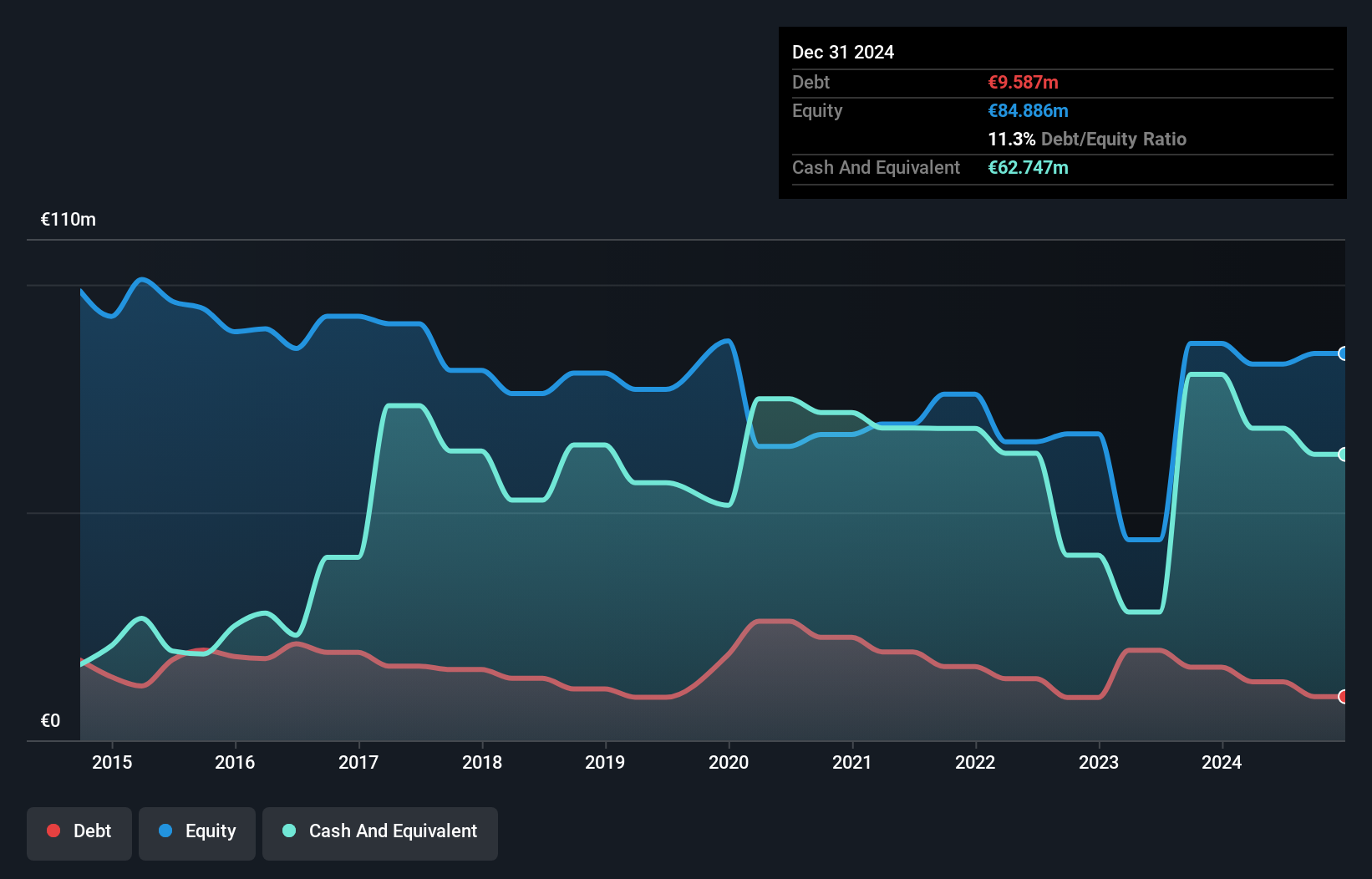The height and width of the screenshot is (879, 1372).
Task: Click the €84.886m equity value
Action: point(1029,110)
